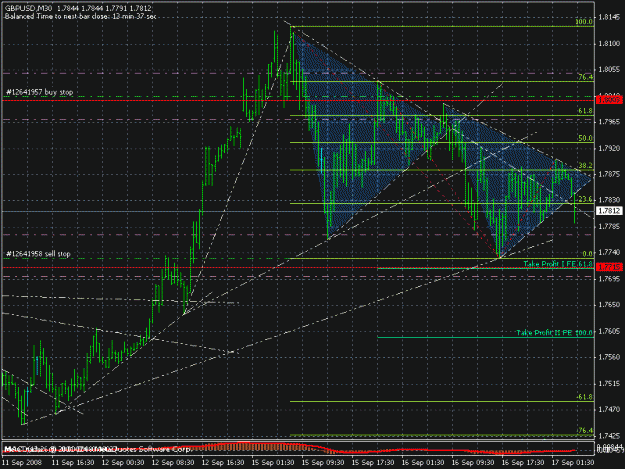Click the '15 Sep 01:30' time axis label
The height and width of the screenshot is (469, 625).
[x=273, y=463]
